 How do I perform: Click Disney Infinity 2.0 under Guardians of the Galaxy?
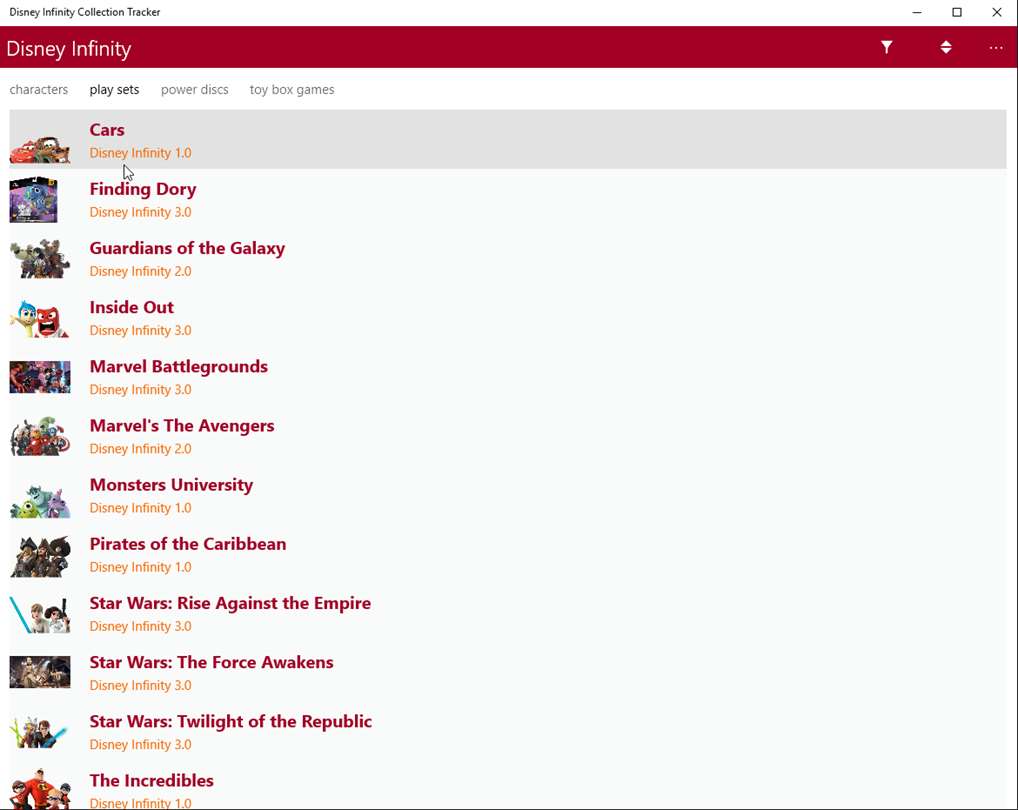coord(140,271)
